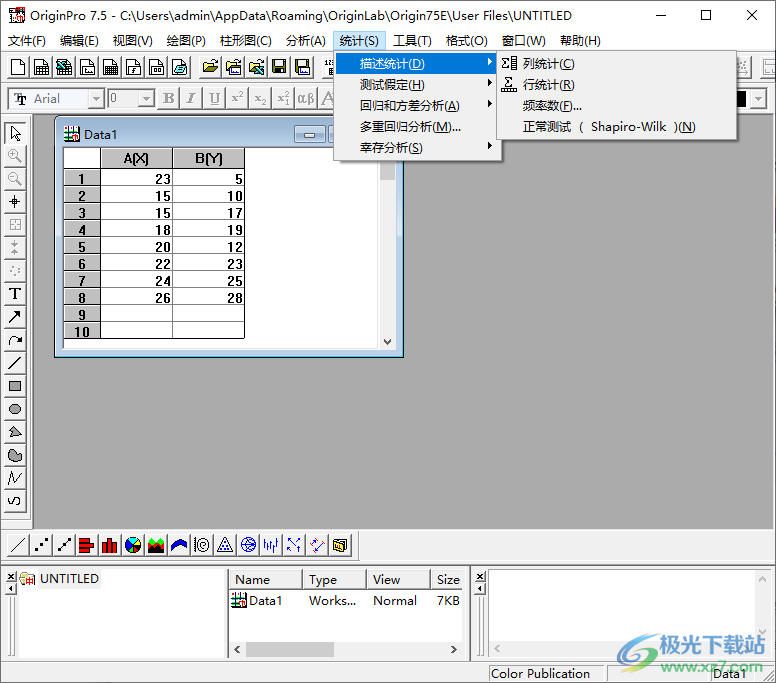Toggle Greek alphabet formatting
This screenshot has width=776, height=683.
306,98
